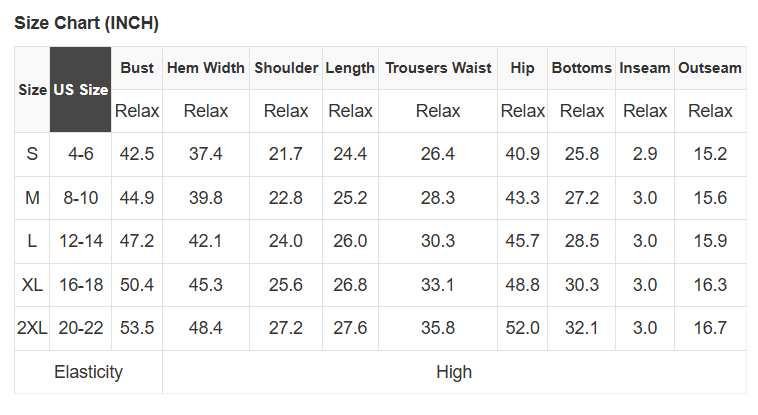Click the Hem Width column header
This screenshot has height=415, width=758.
click(x=206, y=68)
